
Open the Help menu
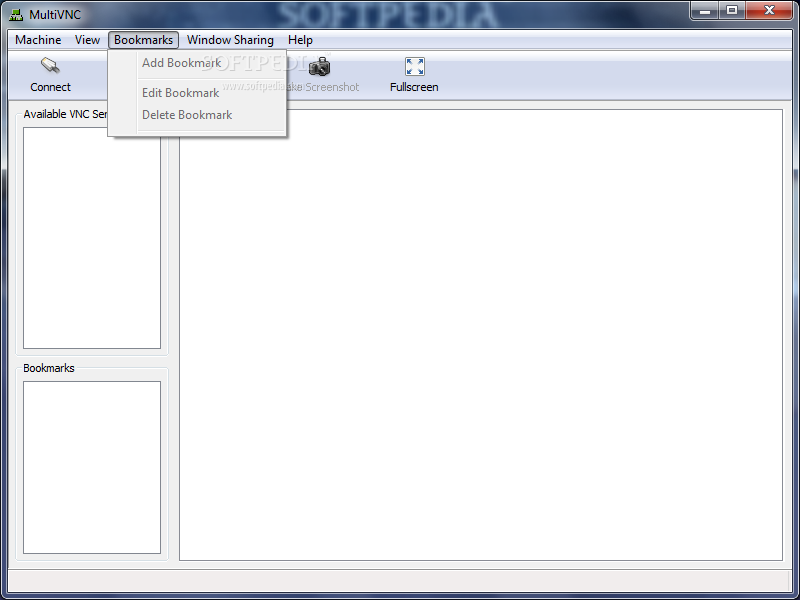300,40
